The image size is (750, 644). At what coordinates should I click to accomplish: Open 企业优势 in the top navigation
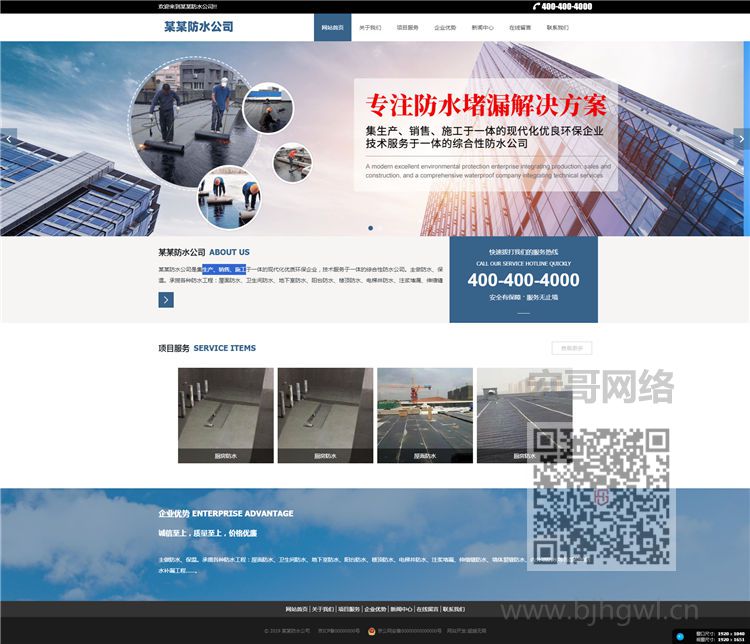(x=445, y=27)
